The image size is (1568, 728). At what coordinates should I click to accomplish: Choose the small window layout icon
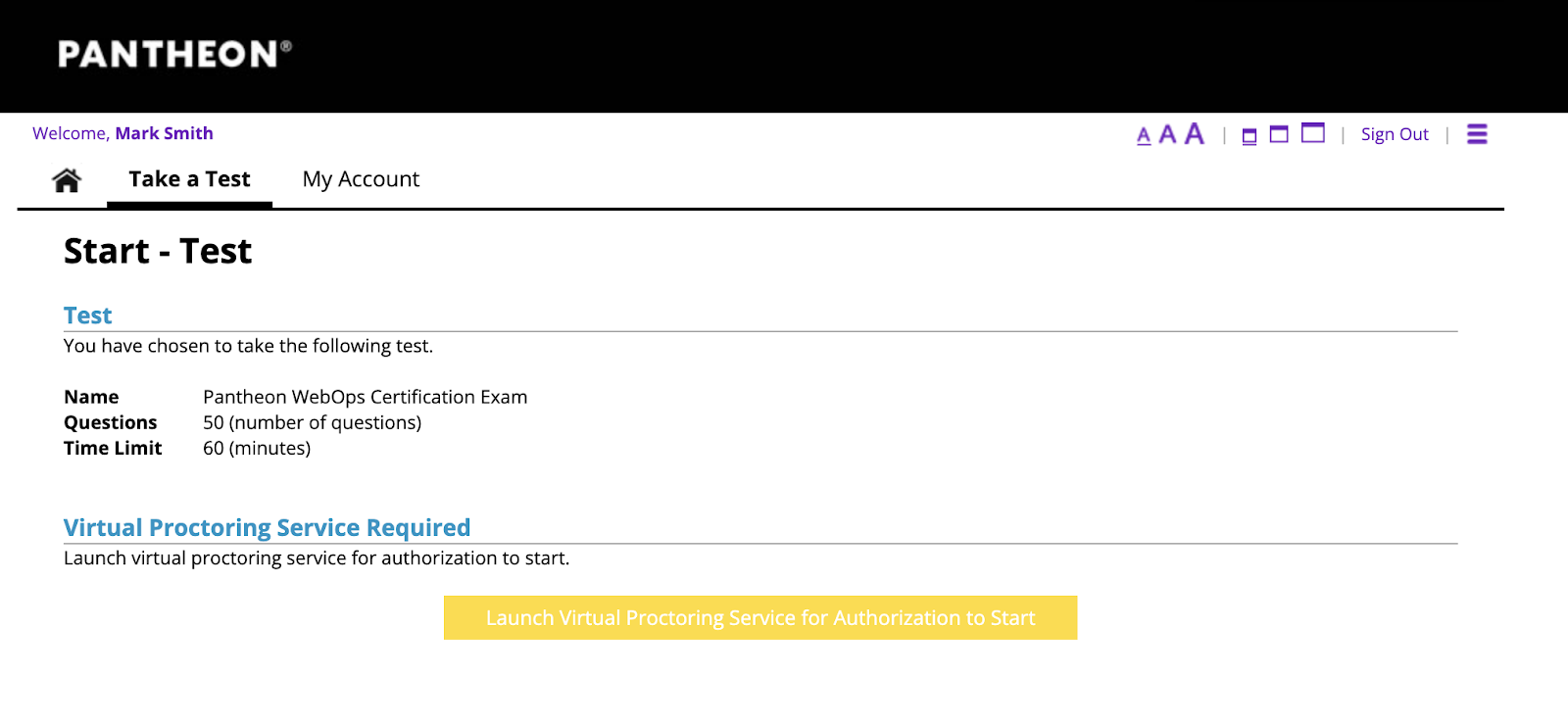click(1249, 136)
